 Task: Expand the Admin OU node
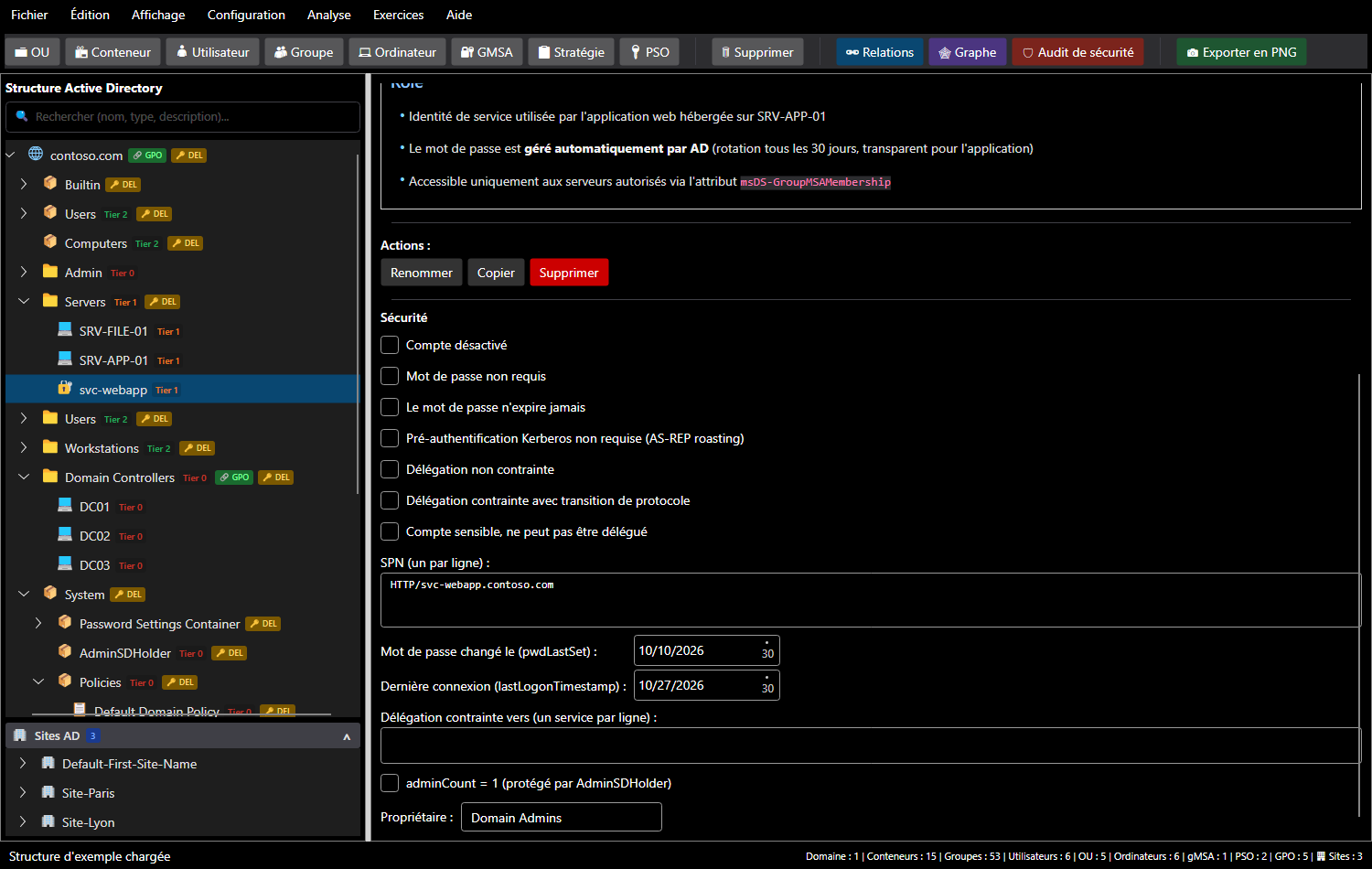pos(24,272)
